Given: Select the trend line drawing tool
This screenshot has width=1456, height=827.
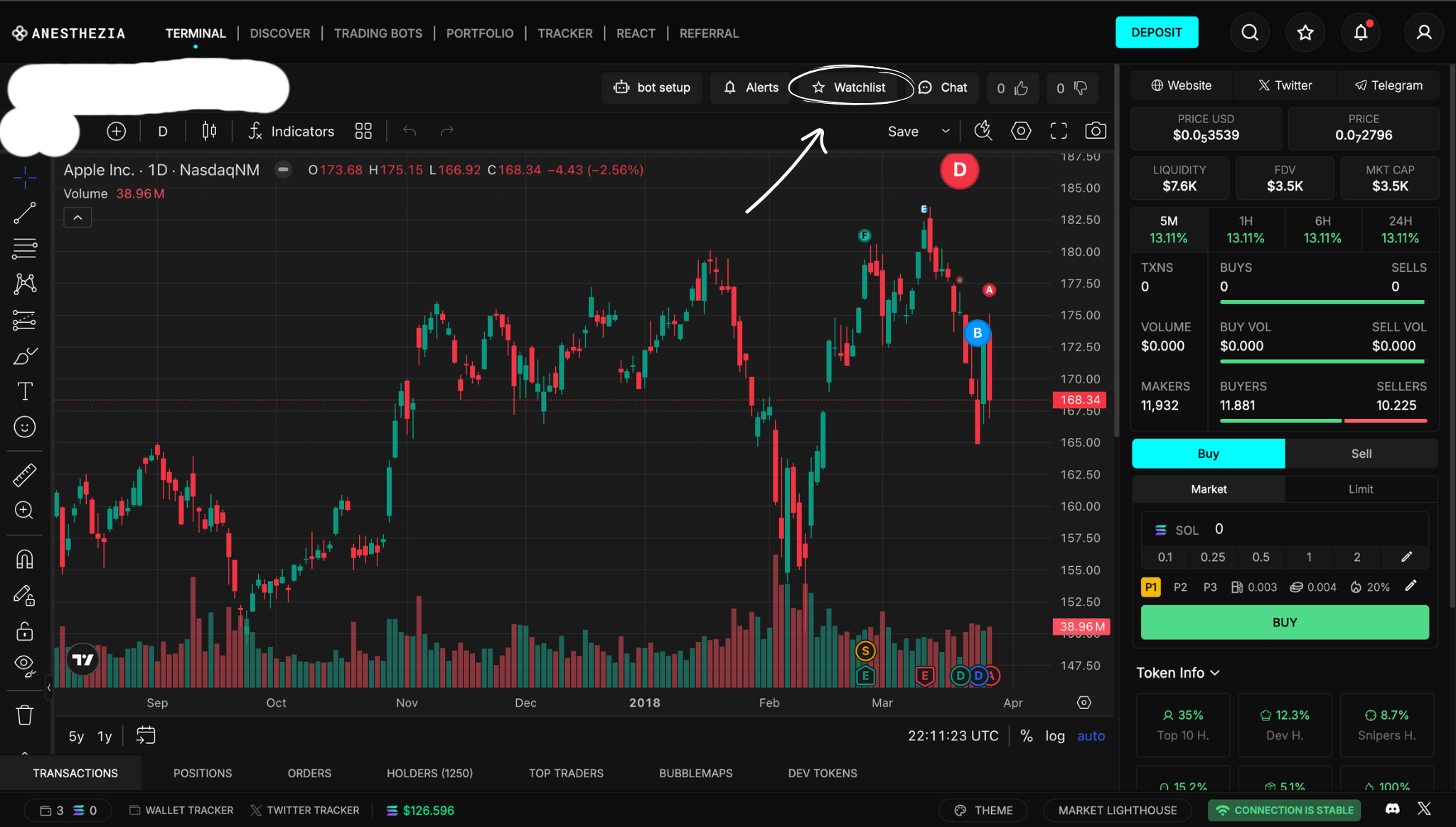Looking at the screenshot, I should (x=24, y=213).
